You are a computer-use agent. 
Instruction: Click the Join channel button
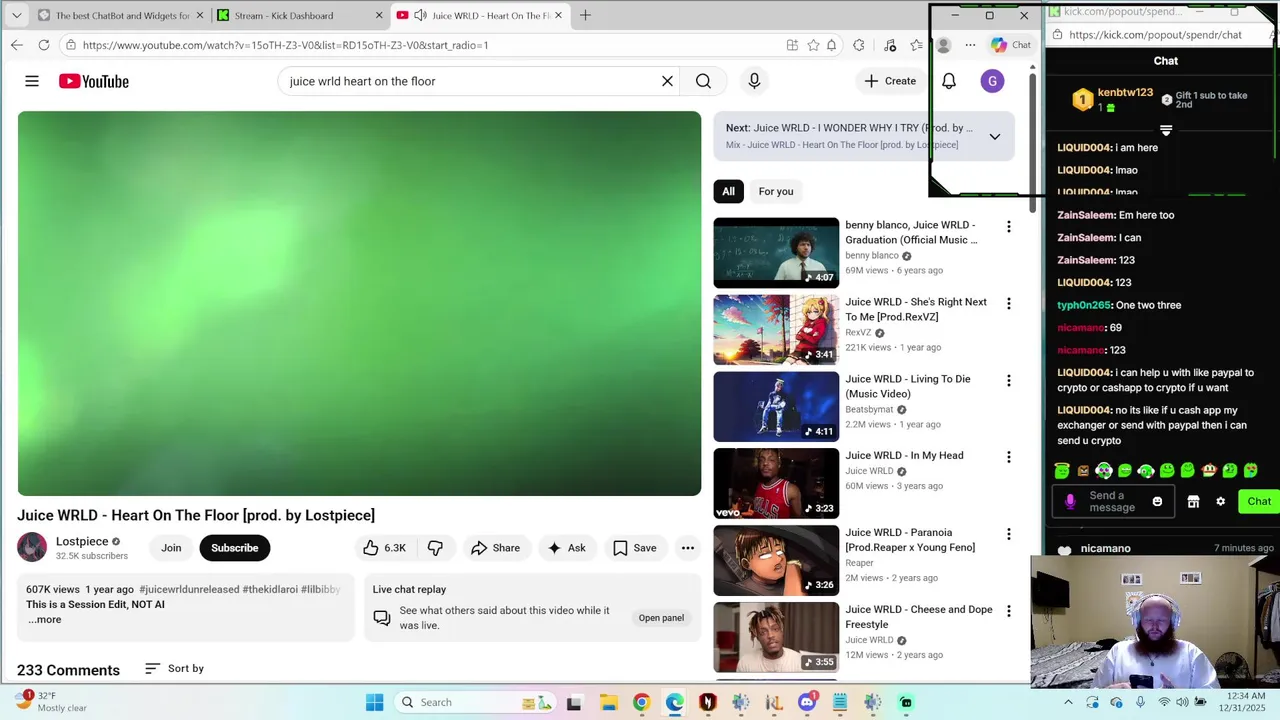(171, 548)
